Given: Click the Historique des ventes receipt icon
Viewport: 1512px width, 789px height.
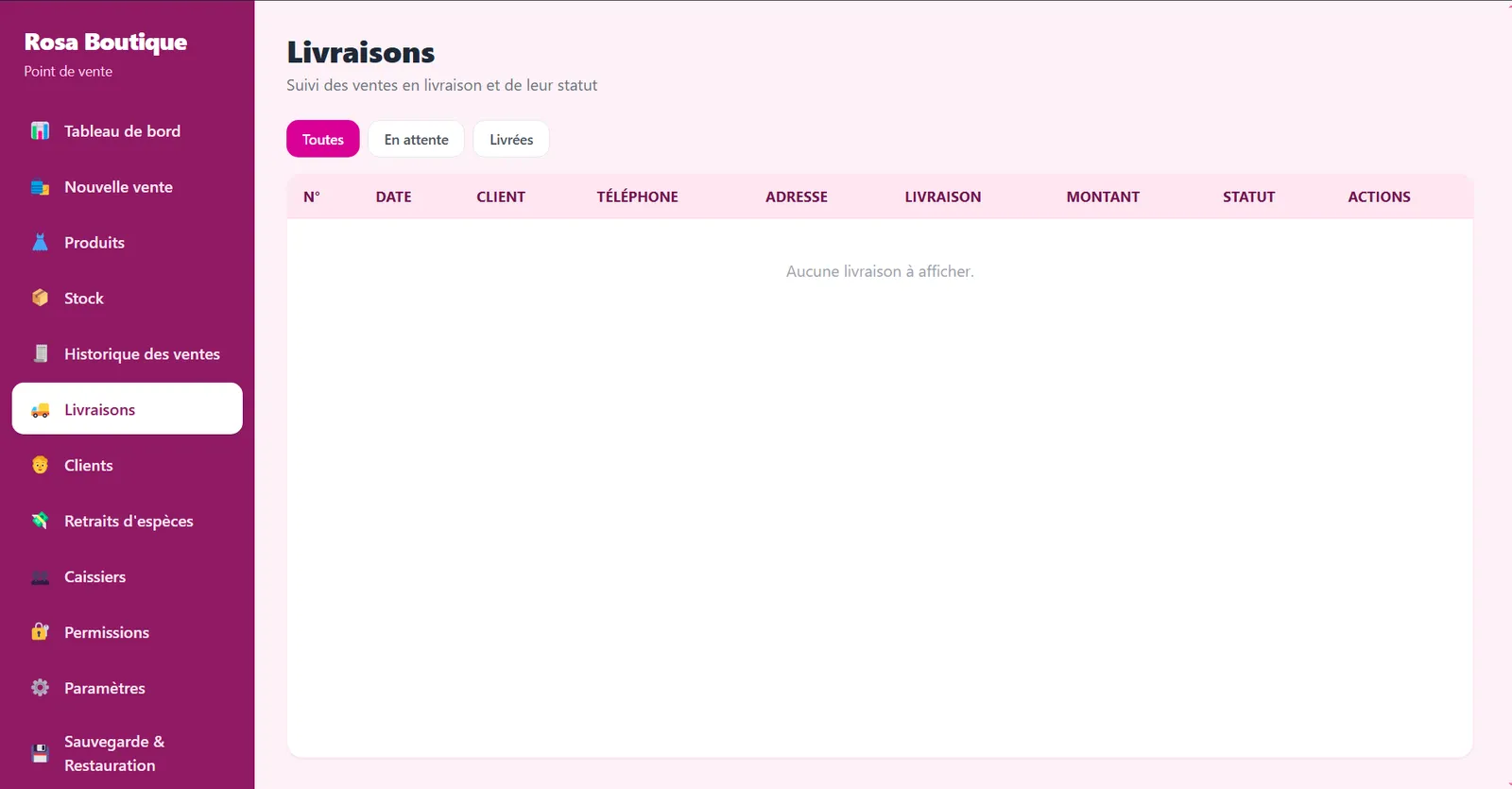Looking at the screenshot, I should pyautogui.click(x=40, y=354).
